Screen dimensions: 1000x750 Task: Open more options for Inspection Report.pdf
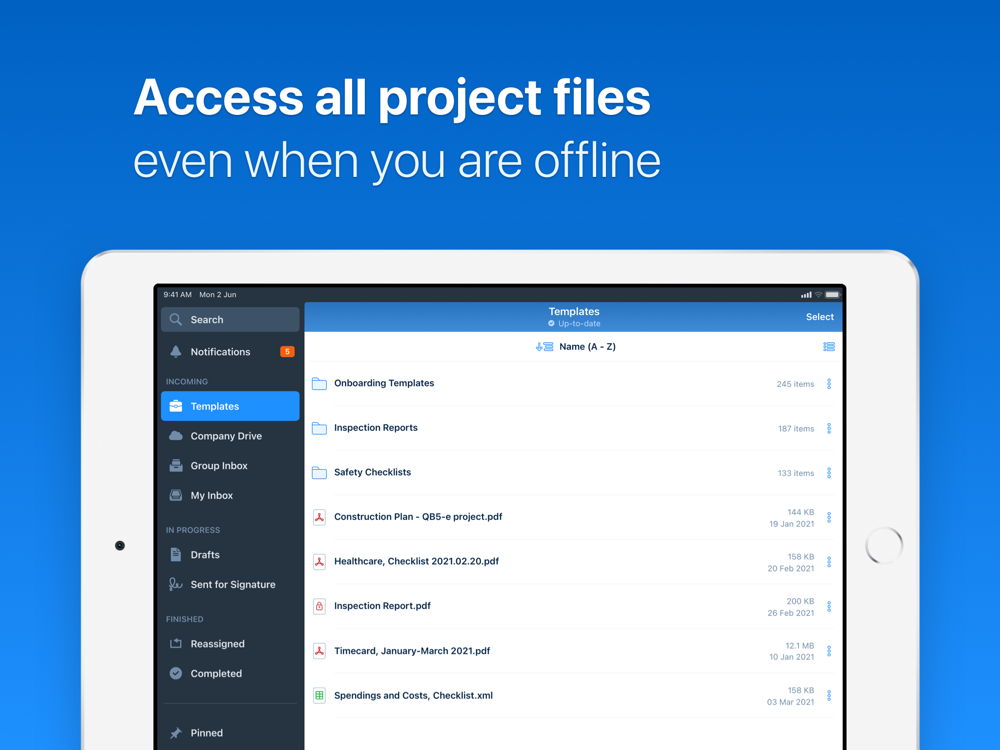tap(829, 607)
